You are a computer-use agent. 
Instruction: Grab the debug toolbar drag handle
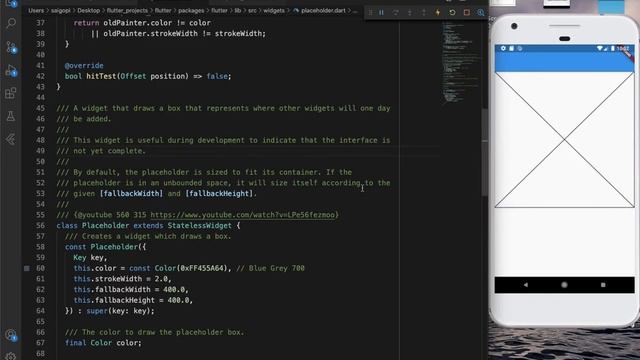371,13
